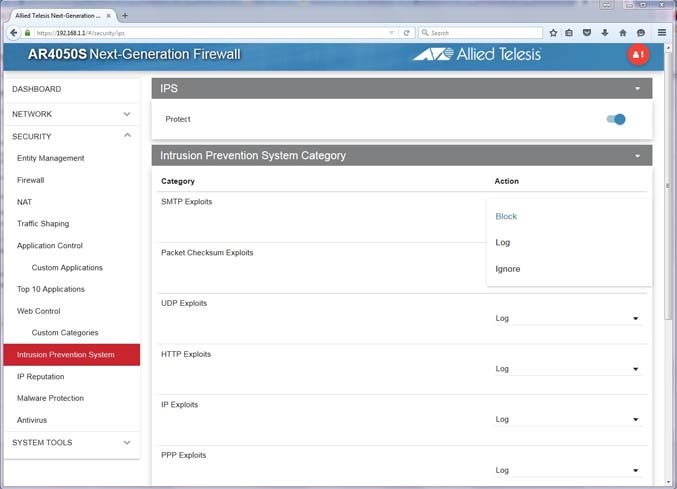The height and width of the screenshot is (489, 677).
Task: Go back with the browser back arrow
Action: tap(14, 33)
